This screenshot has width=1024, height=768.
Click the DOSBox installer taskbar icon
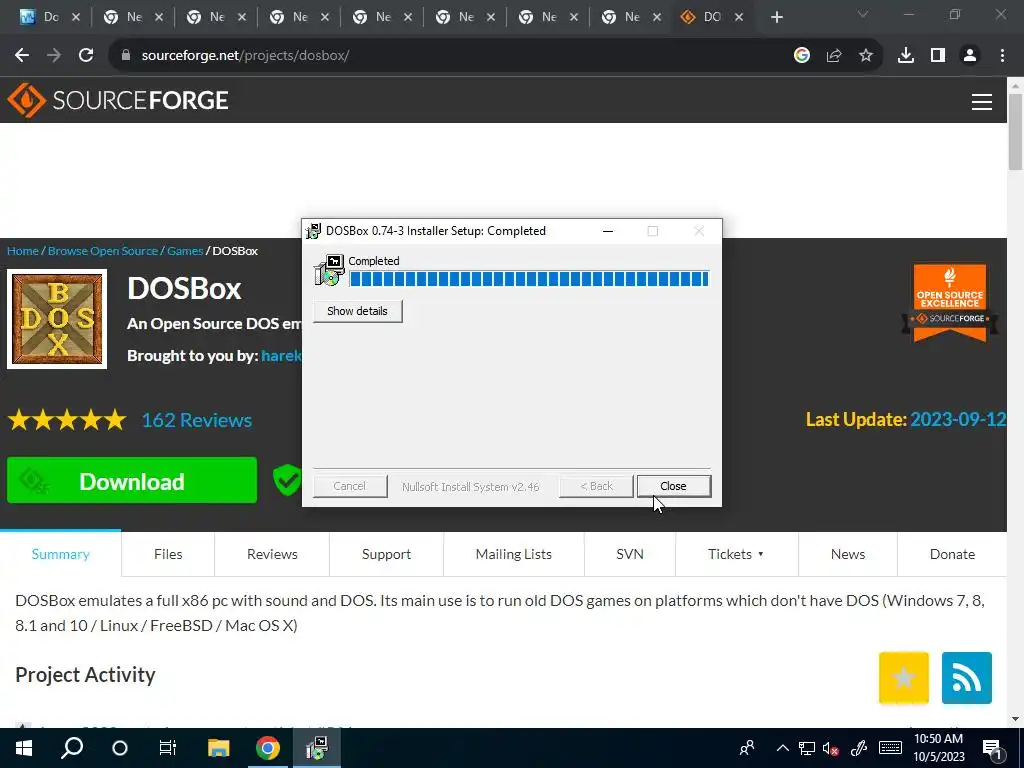click(317, 748)
